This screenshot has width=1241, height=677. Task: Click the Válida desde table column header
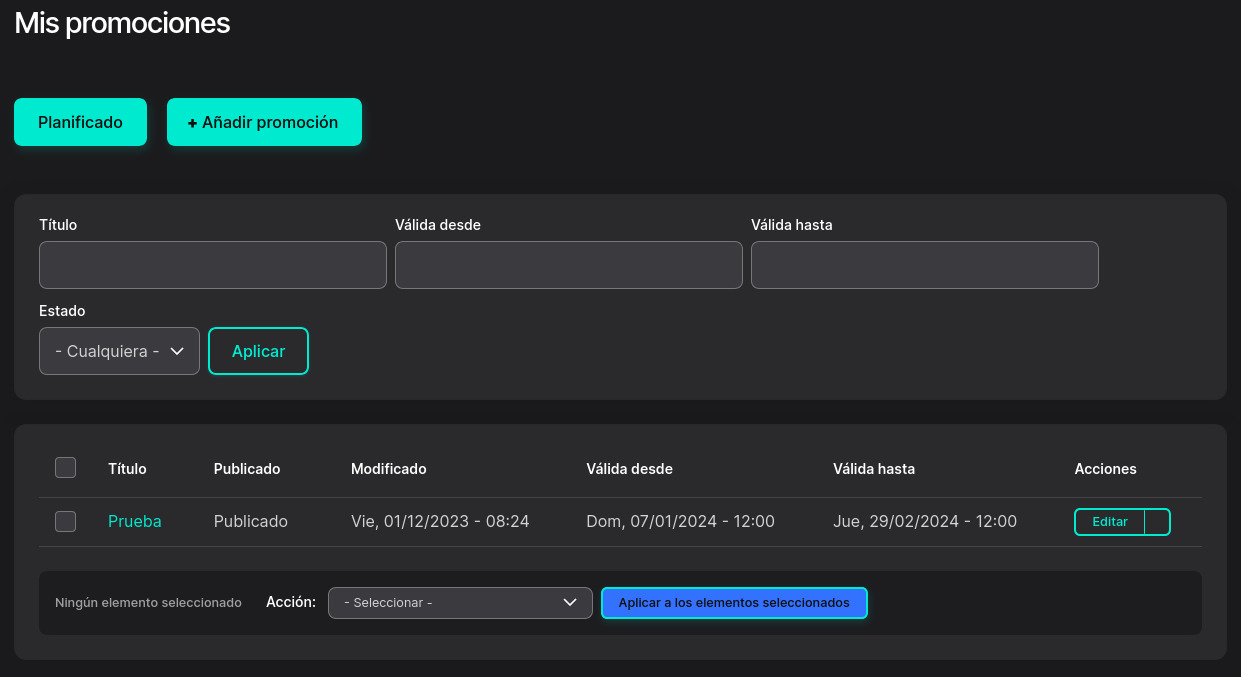[629, 469]
